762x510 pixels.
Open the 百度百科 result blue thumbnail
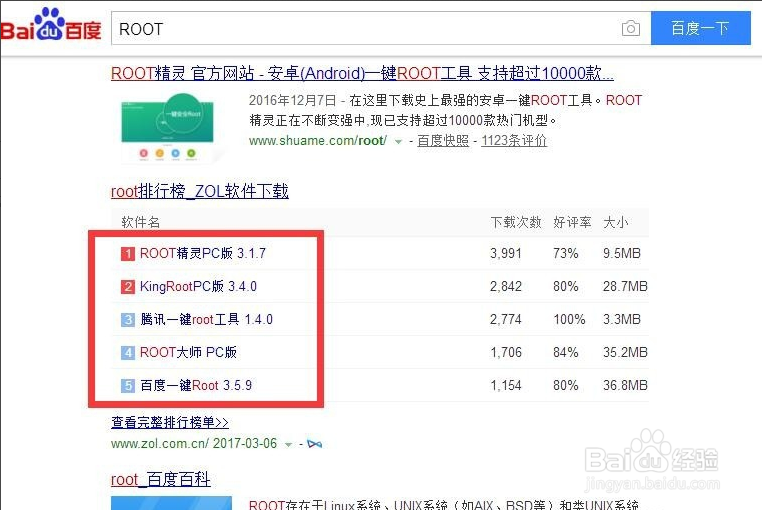tap(171, 503)
